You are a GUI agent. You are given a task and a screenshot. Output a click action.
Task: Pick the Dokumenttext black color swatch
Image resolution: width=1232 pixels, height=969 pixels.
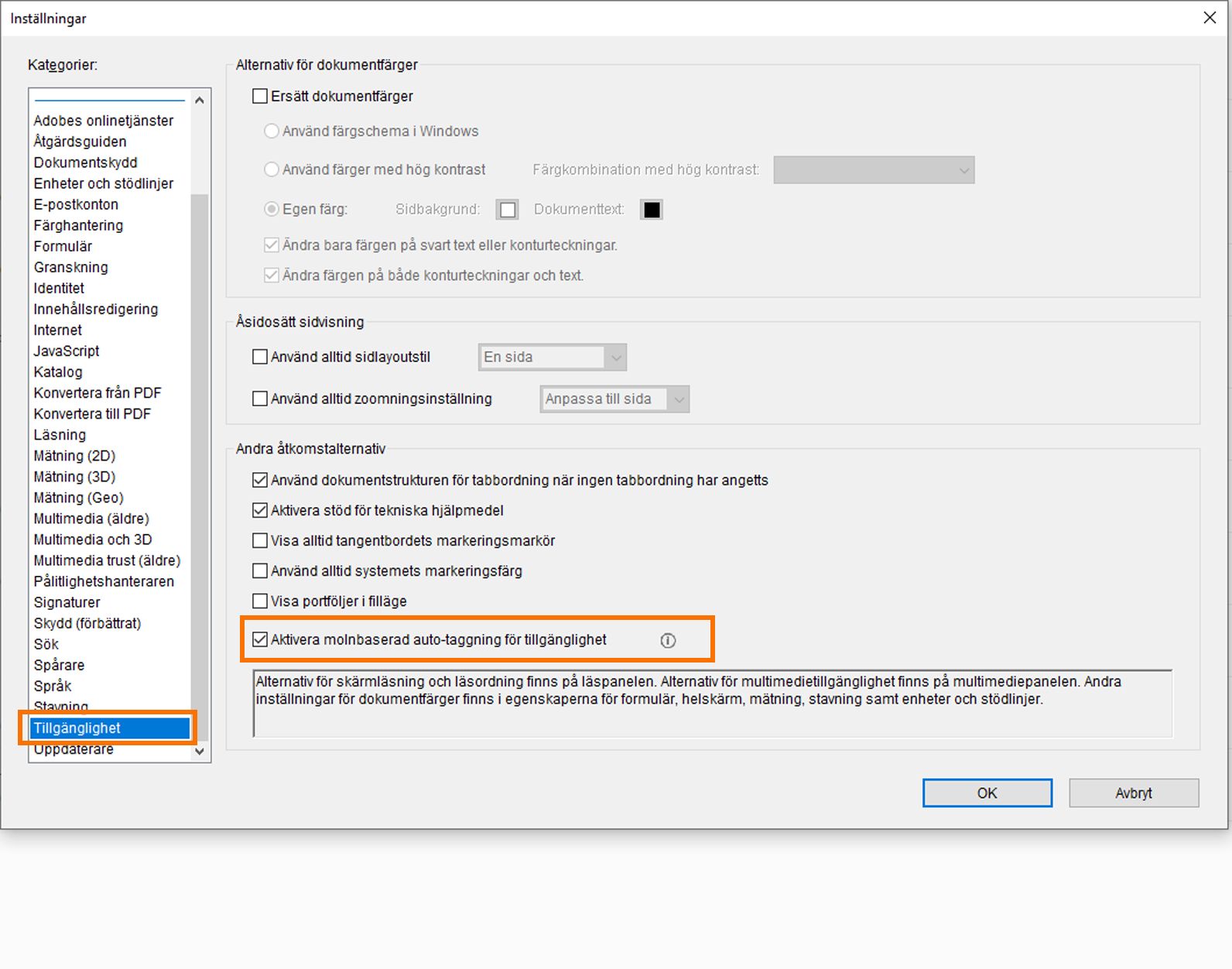(x=652, y=210)
